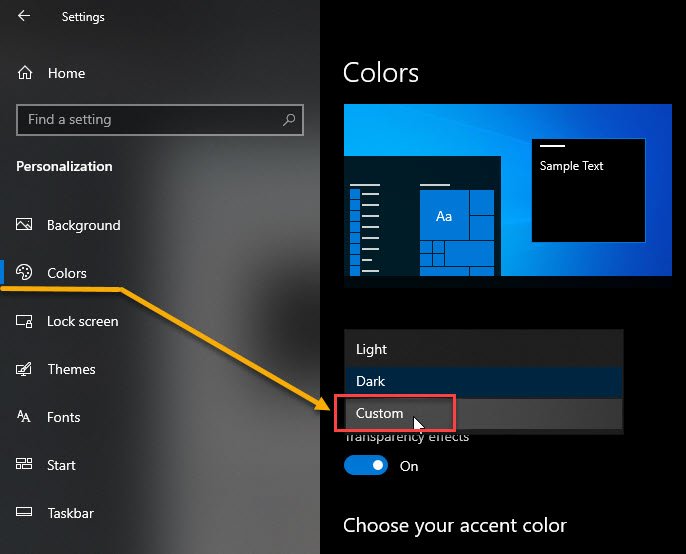The height and width of the screenshot is (554, 686).
Task: Click the Aa tile in preview
Action: [x=444, y=215]
